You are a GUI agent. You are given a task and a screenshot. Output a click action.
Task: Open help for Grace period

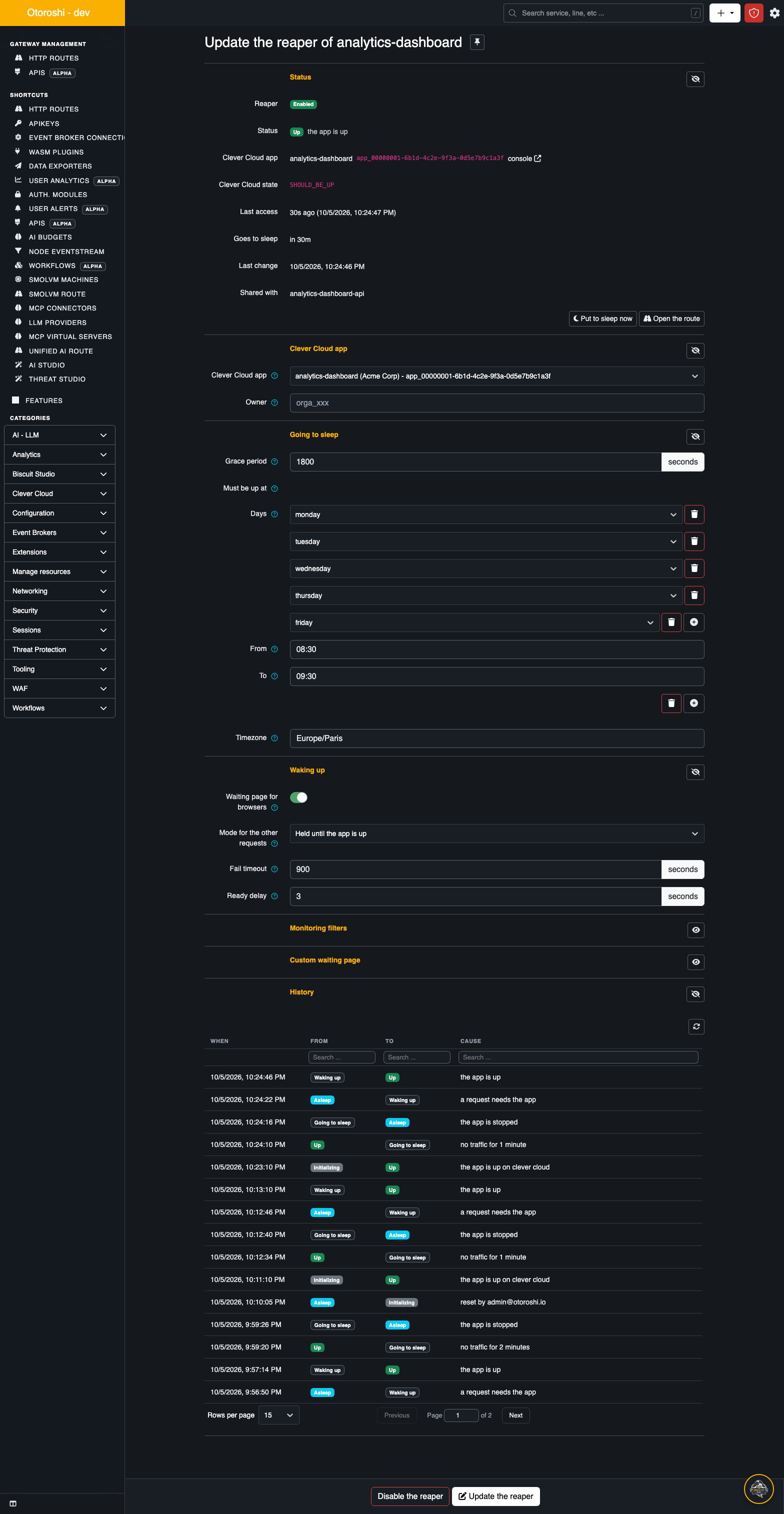(274, 461)
